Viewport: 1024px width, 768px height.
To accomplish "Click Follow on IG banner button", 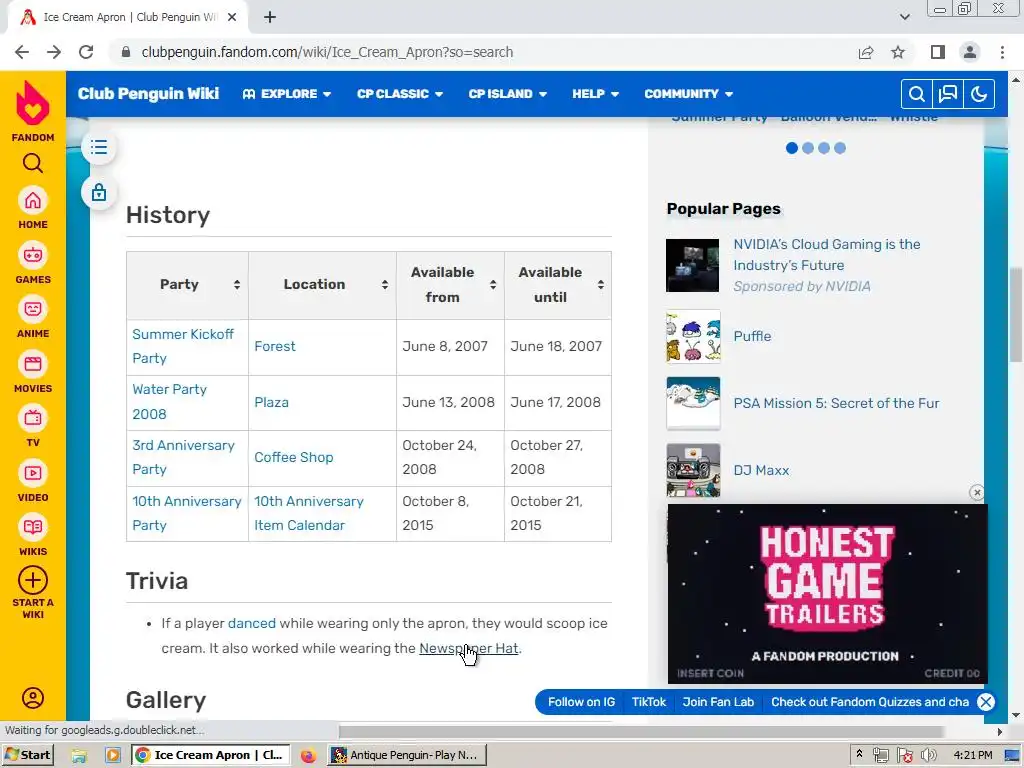I will [x=581, y=702].
